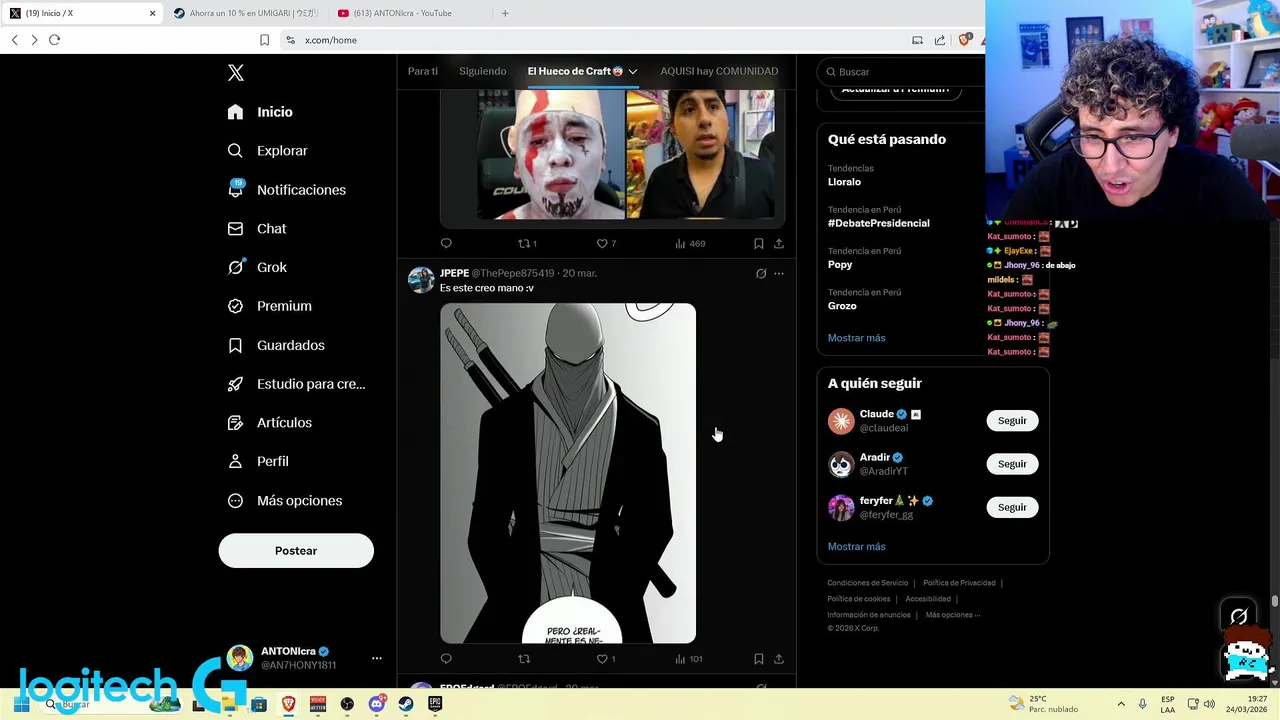Follow Claude
This screenshot has width=1280, height=720.
point(1012,421)
